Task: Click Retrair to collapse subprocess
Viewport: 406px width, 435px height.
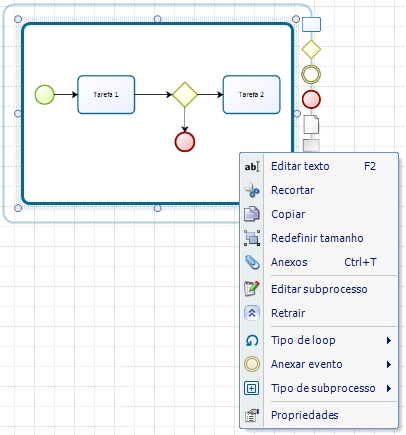Action: click(319, 313)
